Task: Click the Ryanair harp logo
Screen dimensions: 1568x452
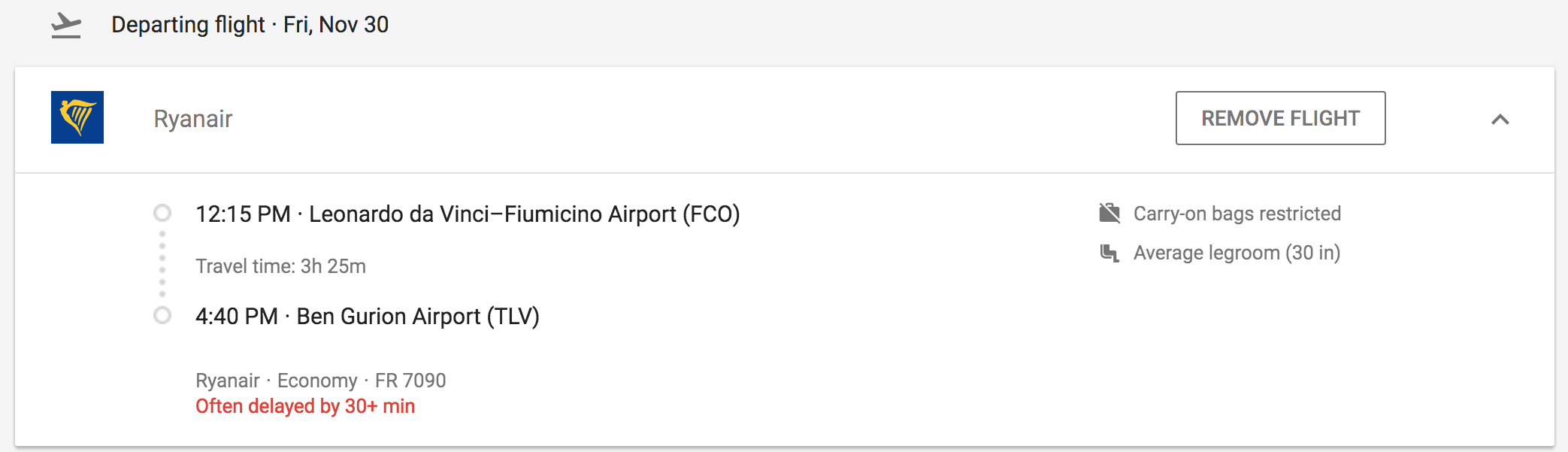Action: pyautogui.click(x=77, y=117)
